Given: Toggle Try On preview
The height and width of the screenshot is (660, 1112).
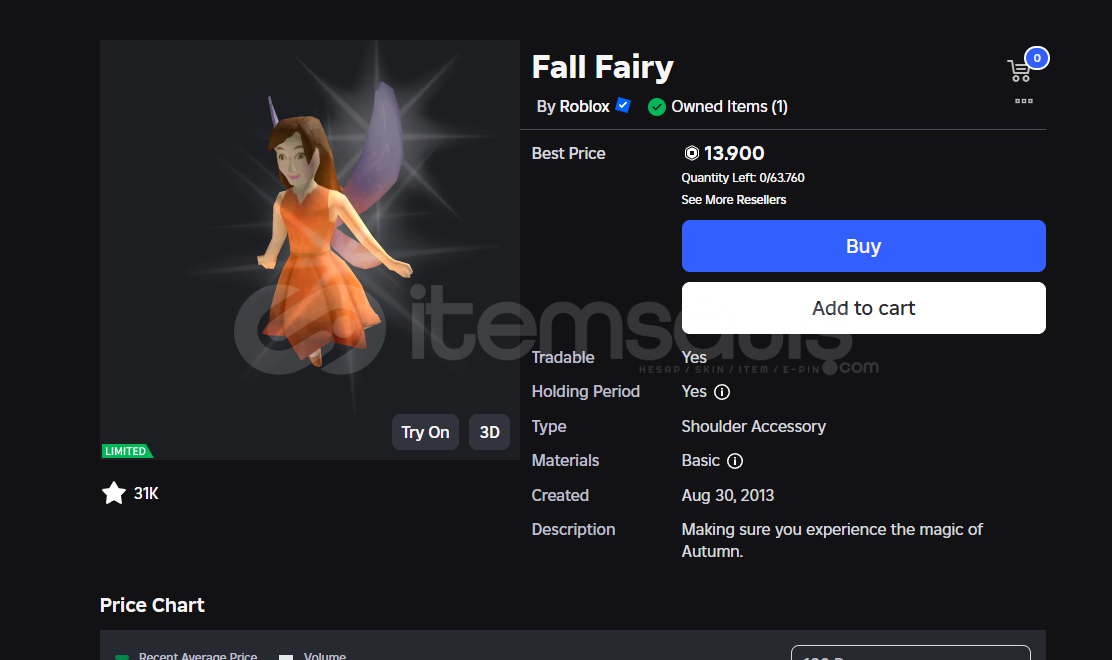Looking at the screenshot, I should pyautogui.click(x=425, y=432).
